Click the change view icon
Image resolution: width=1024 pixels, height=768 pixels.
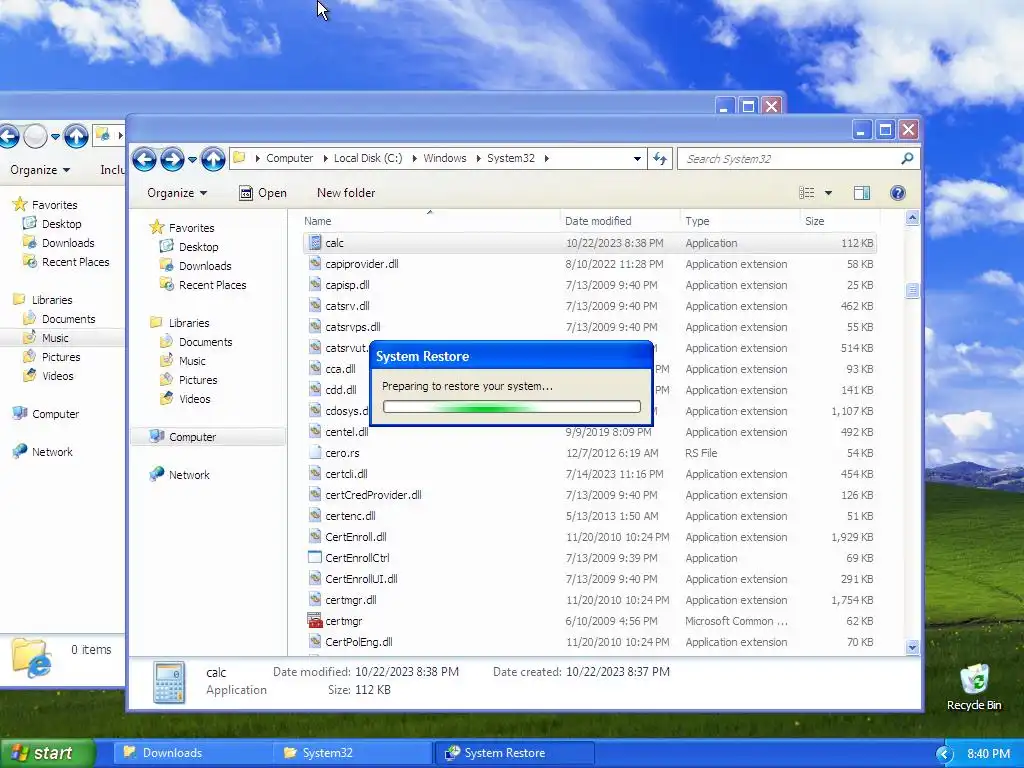pyautogui.click(x=807, y=193)
